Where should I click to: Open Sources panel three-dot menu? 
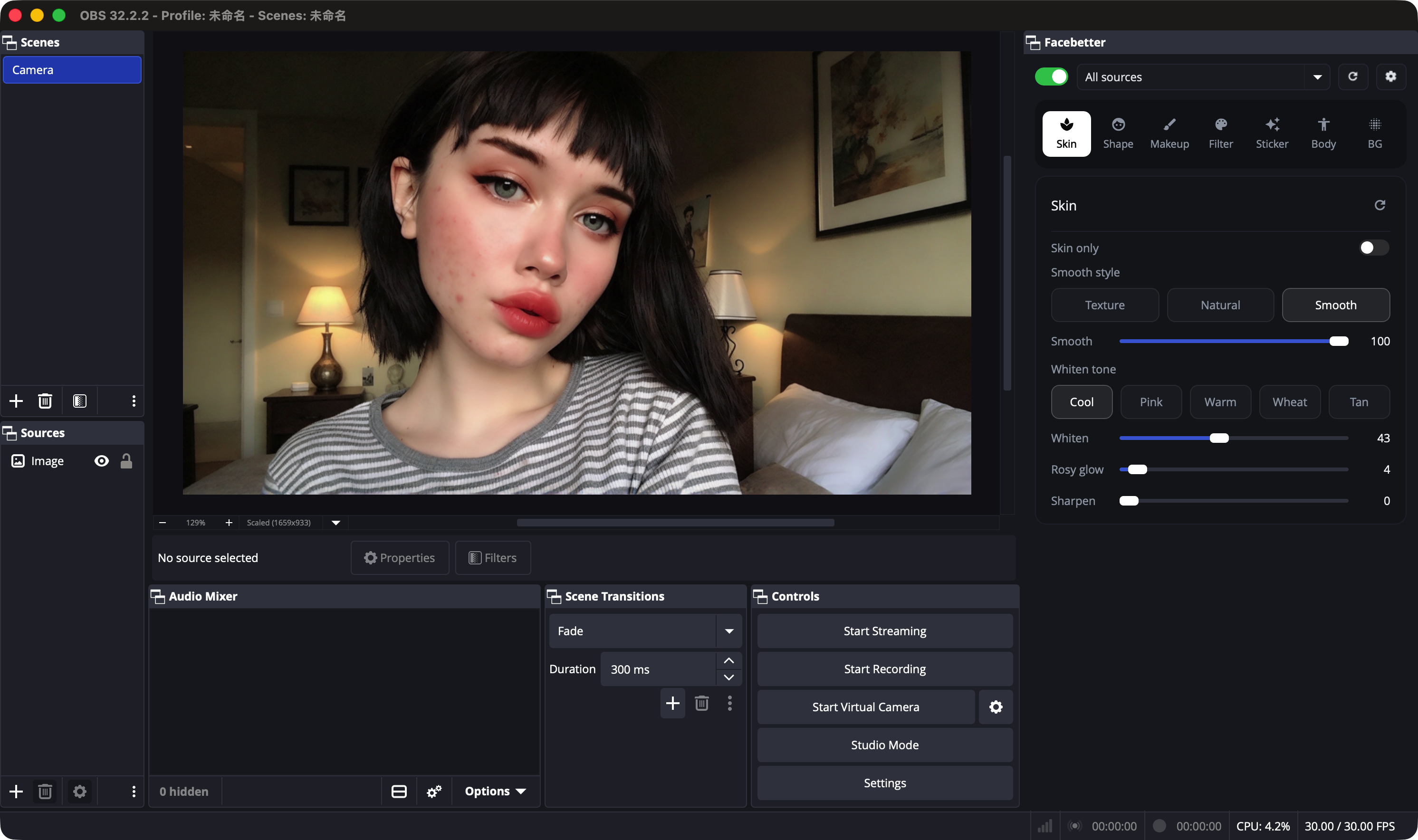click(x=134, y=792)
